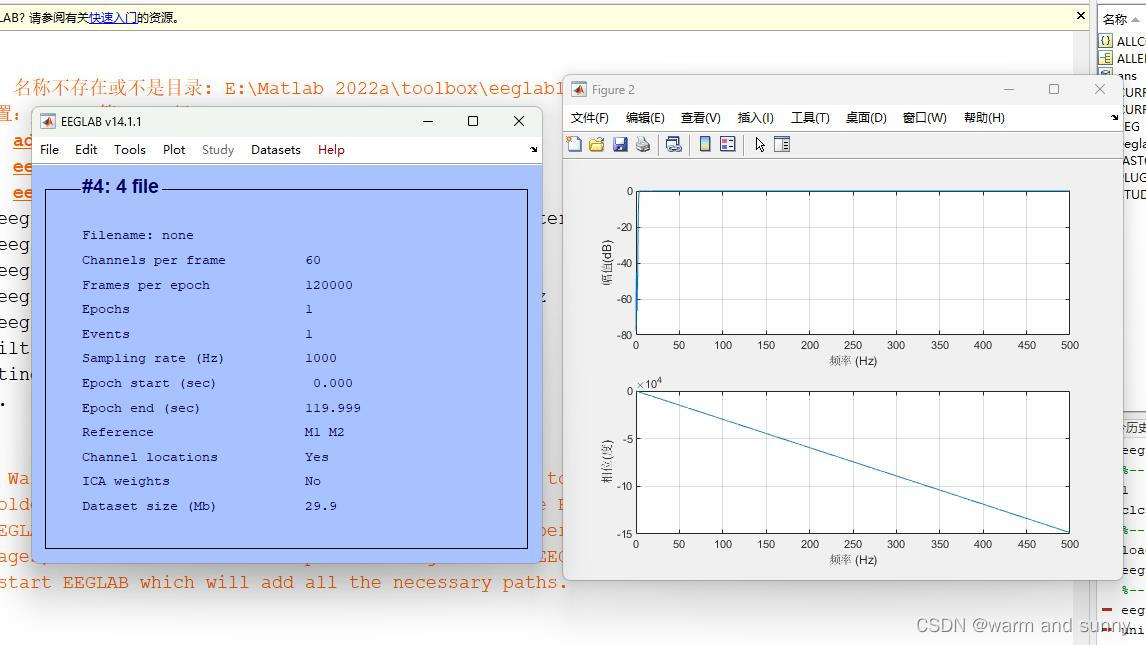Activate the Edit Plot arrow tool
This screenshot has width=1146, height=645.
(x=760, y=145)
